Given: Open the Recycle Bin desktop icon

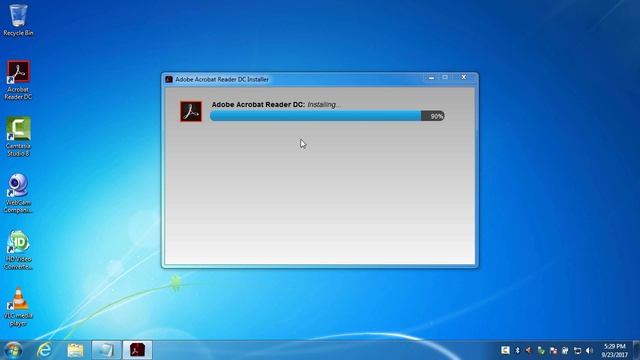Looking at the screenshot, I should pyautogui.click(x=18, y=20).
